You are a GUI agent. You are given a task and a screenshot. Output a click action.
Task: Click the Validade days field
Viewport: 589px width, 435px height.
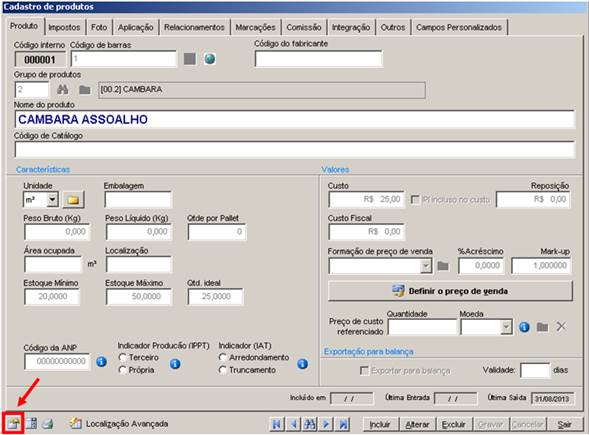point(535,370)
